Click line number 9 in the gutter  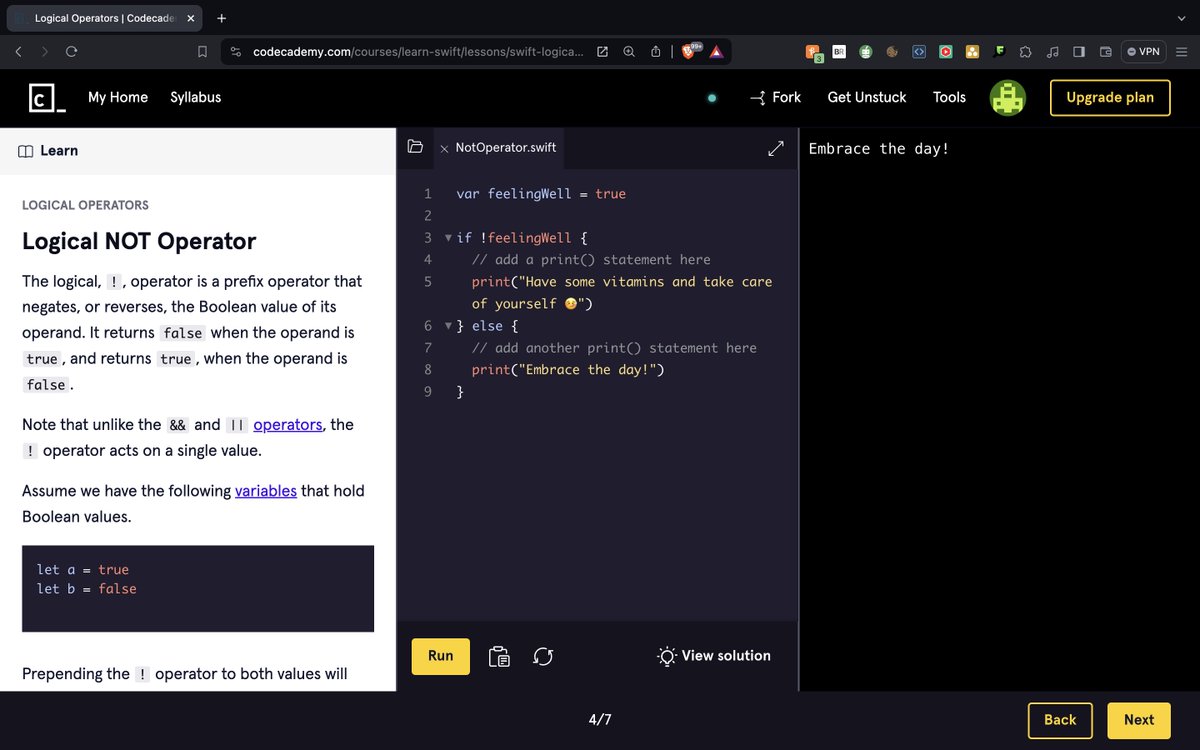pyautogui.click(x=428, y=392)
